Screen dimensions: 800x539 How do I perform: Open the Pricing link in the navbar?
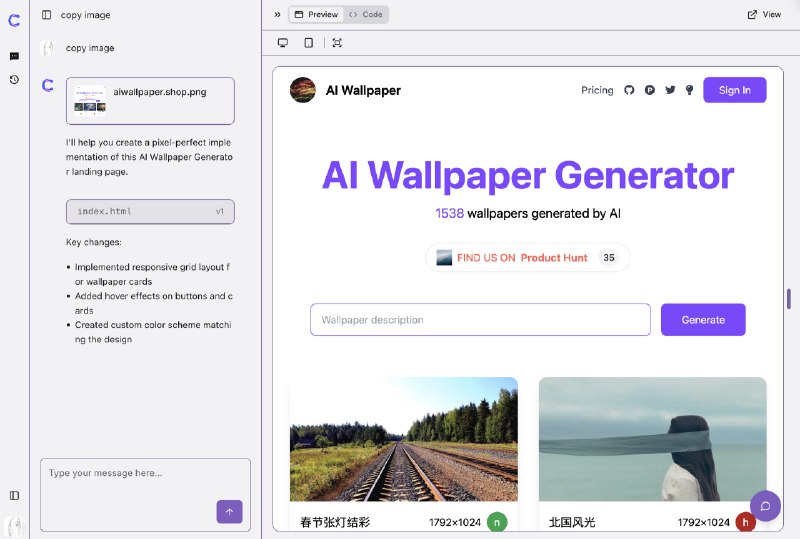click(597, 90)
